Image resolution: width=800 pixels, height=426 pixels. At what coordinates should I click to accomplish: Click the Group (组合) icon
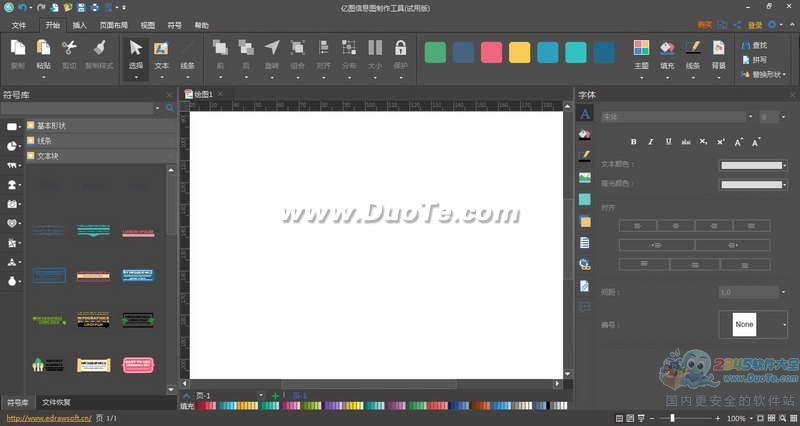pyautogui.click(x=297, y=48)
